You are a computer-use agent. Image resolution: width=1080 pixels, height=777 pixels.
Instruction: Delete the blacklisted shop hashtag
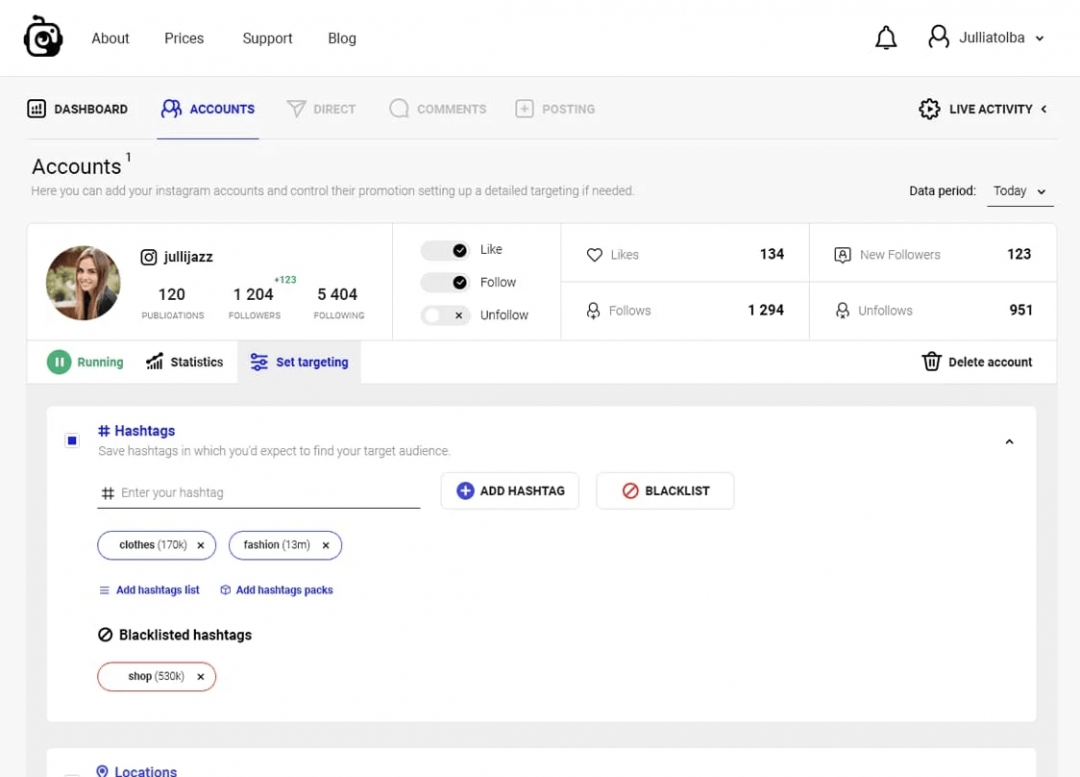[x=200, y=677]
